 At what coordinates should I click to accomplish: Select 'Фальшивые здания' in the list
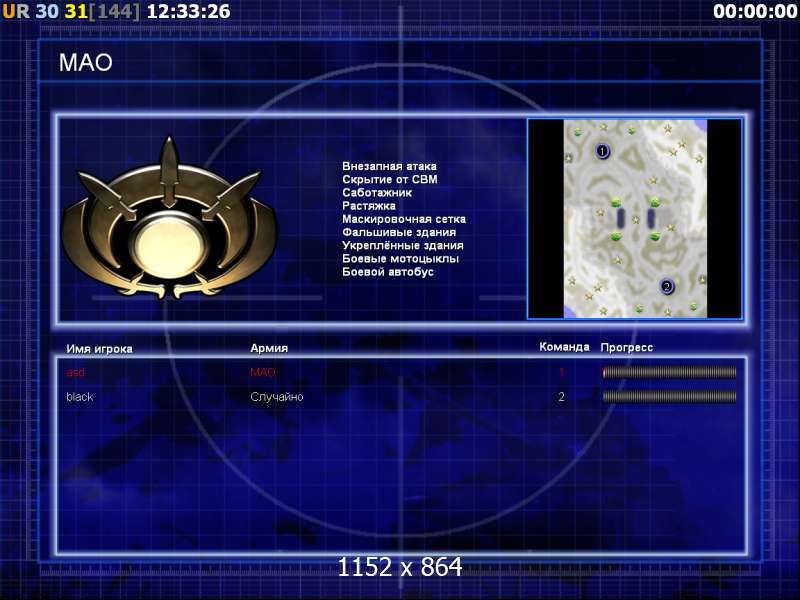tap(399, 233)
